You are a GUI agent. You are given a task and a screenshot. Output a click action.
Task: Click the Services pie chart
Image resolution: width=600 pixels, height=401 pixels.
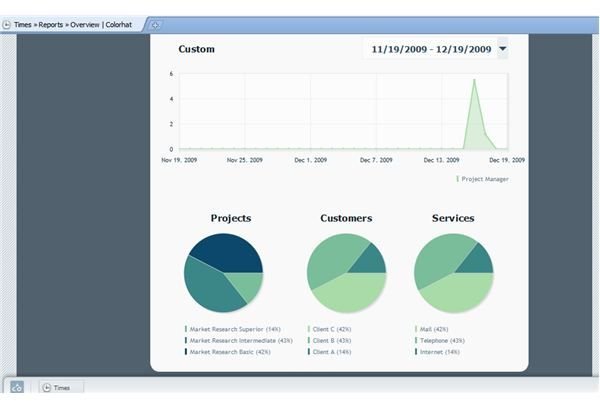point(453,273)
